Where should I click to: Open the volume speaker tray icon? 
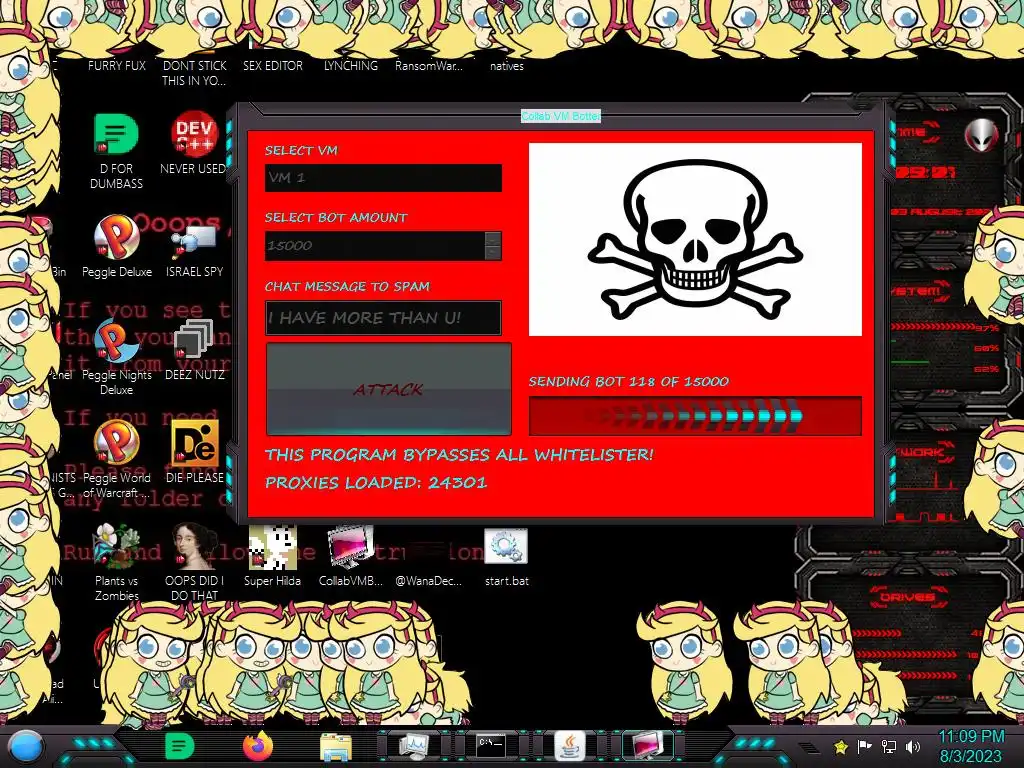coord(913,746)
